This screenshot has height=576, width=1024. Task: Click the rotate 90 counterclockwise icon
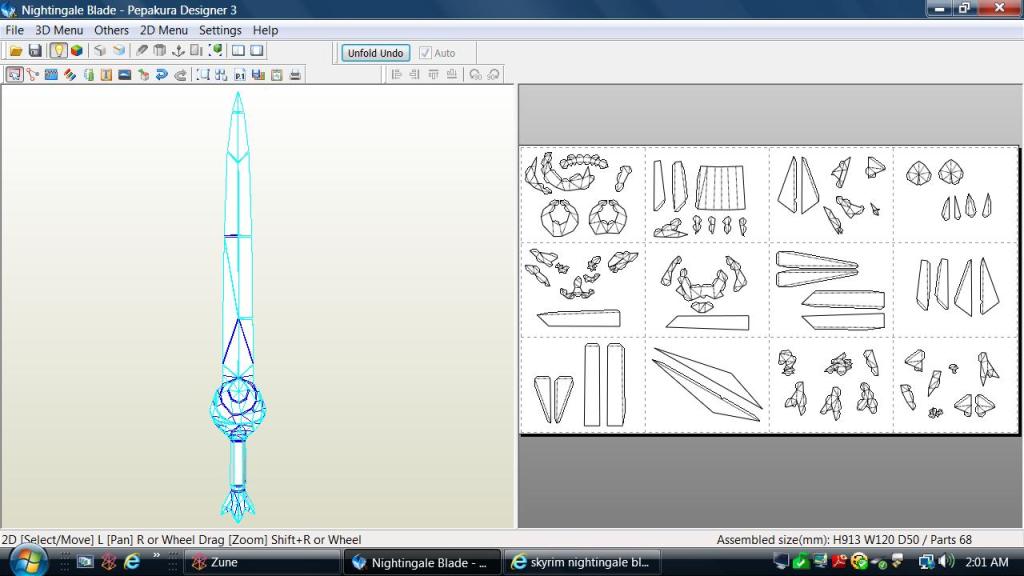point(475,75)
